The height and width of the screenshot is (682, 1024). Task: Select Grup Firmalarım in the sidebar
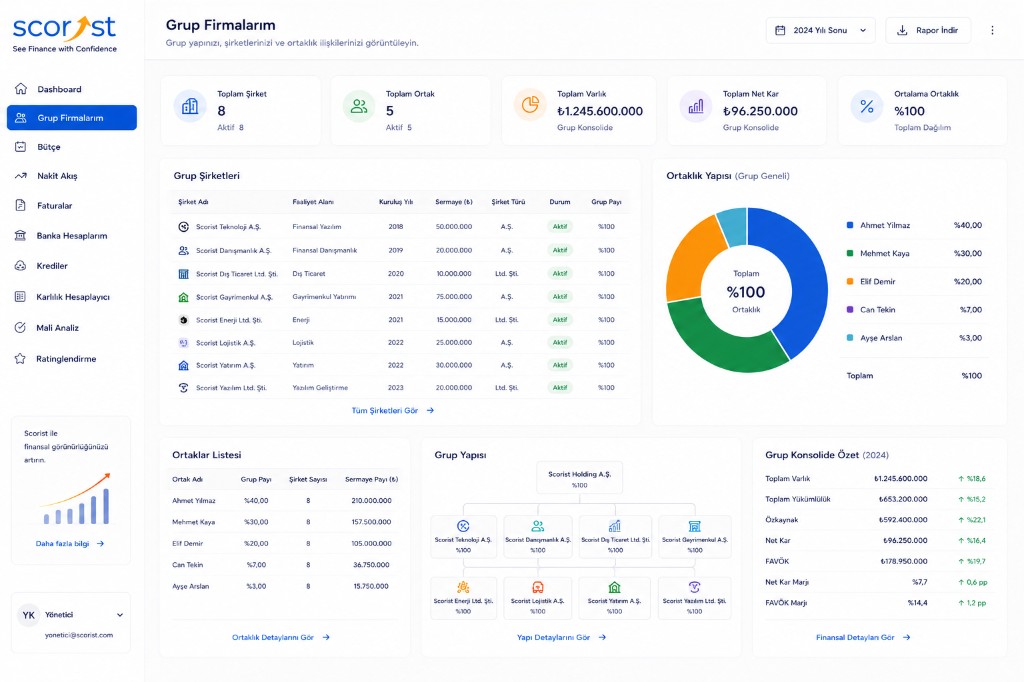[x=72, y=118]
